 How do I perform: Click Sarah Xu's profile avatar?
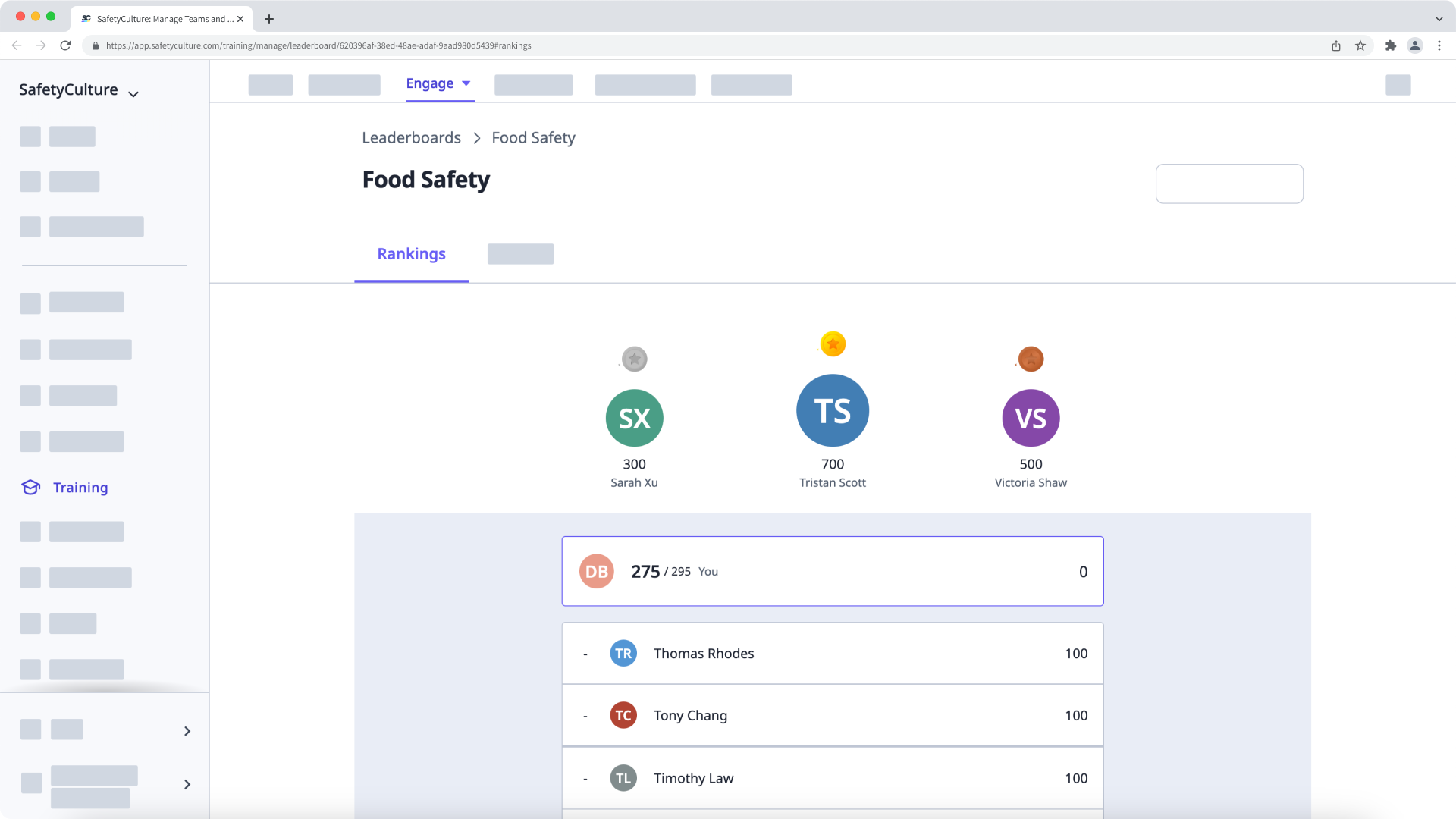(634, 418)
